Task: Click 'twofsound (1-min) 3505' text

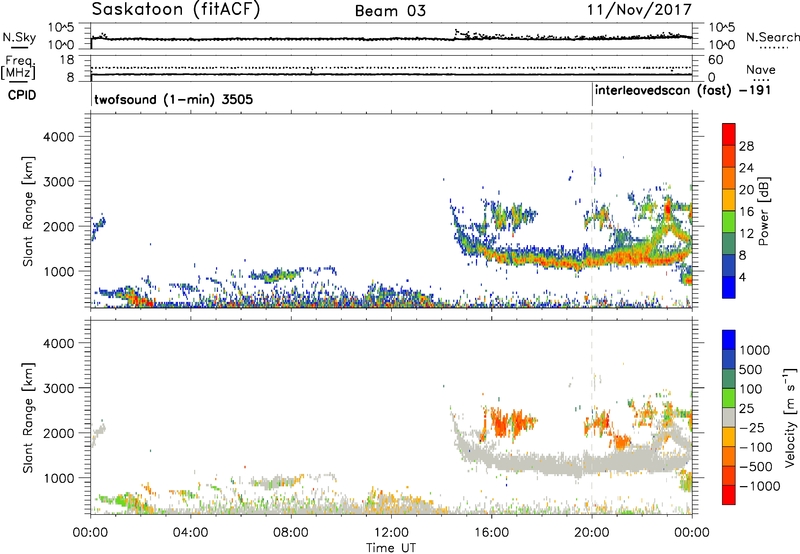Action: pos(173,99)
